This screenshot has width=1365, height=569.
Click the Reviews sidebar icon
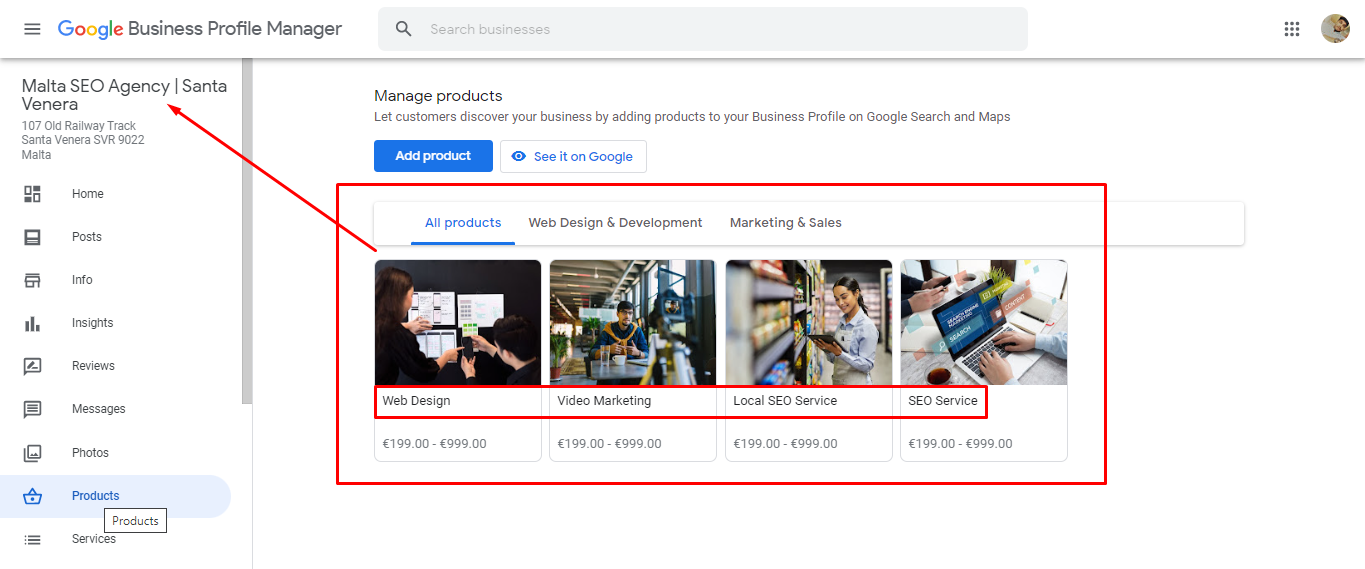pos(32,366)
